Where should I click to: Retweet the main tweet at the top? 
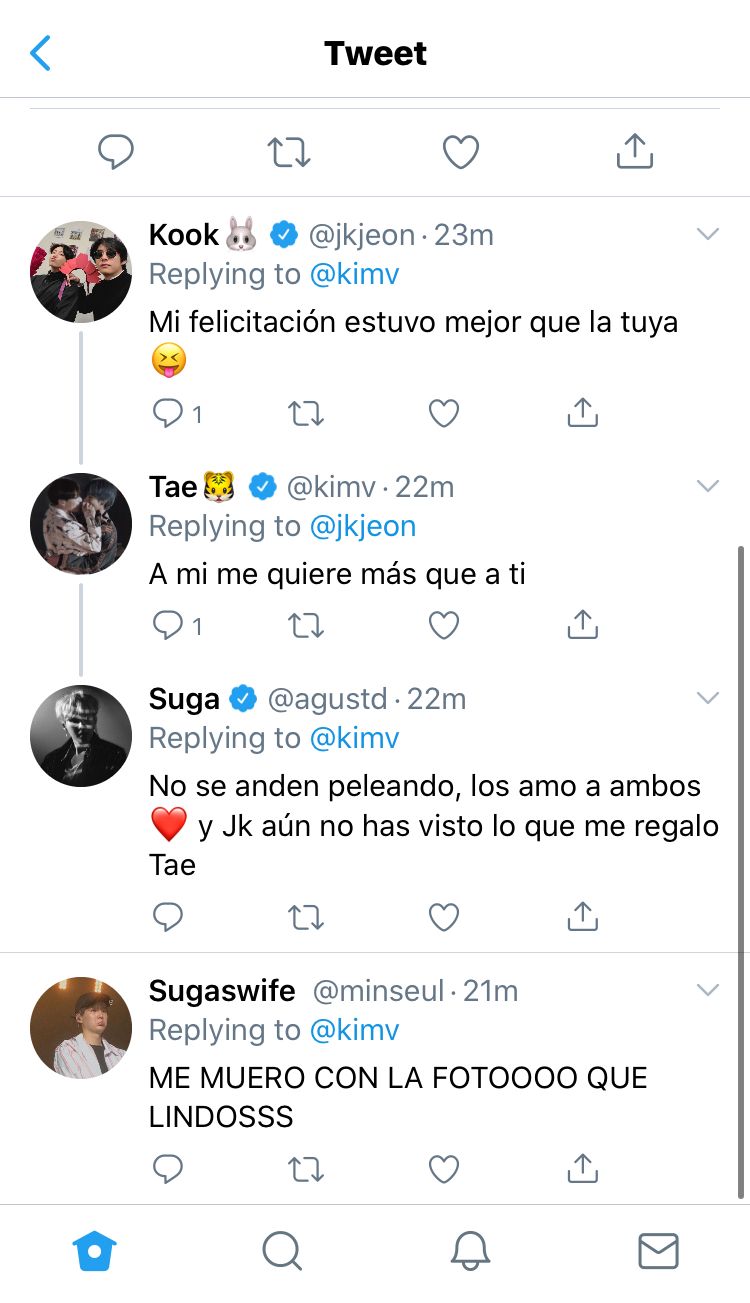(x=289, y=153)
